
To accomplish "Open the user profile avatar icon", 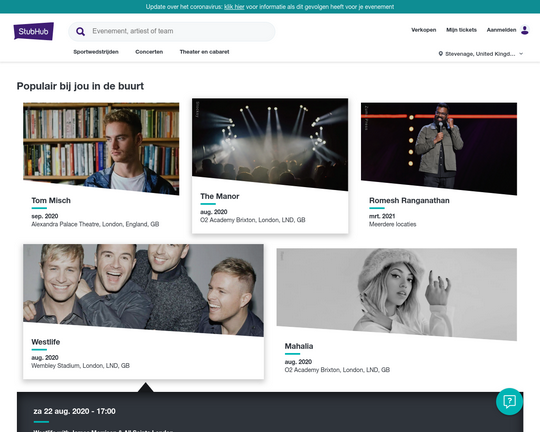I will [525, 30].
